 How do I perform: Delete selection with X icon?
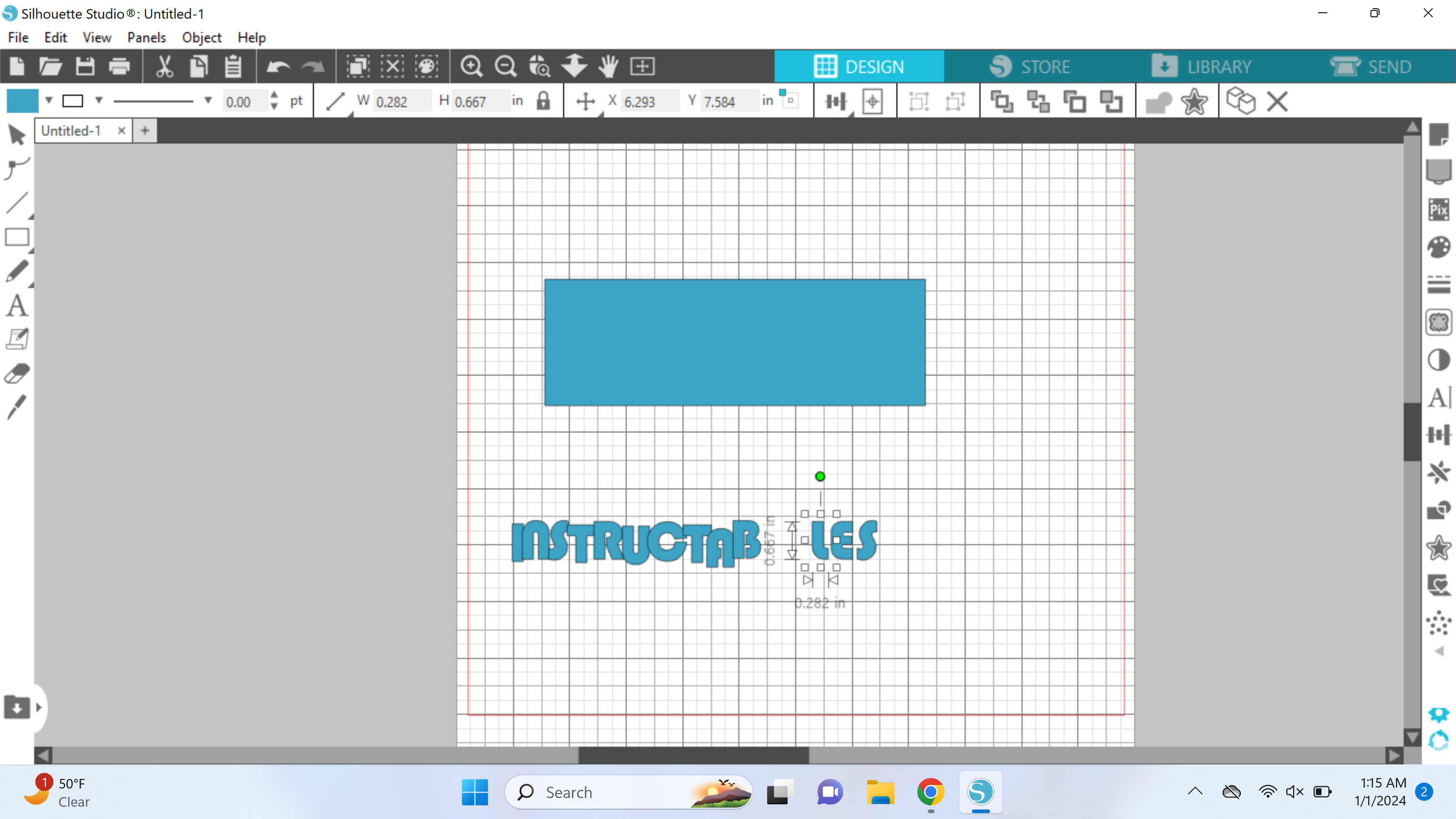click(x=1277, y=102)
